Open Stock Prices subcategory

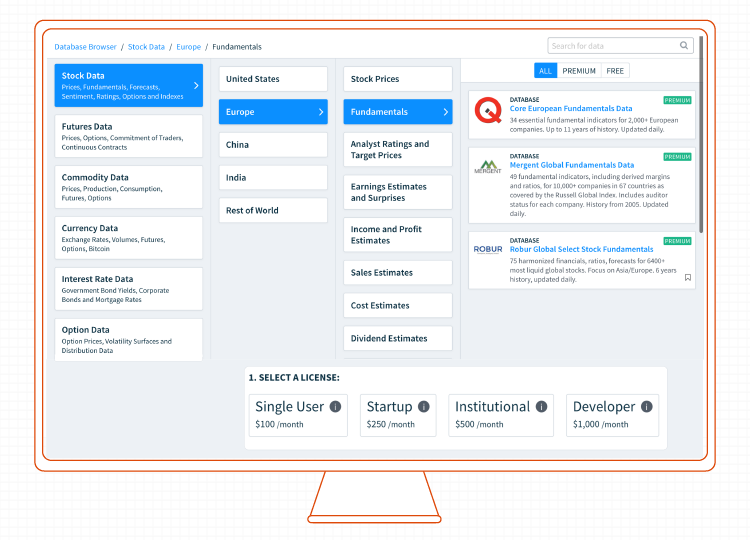398,79
